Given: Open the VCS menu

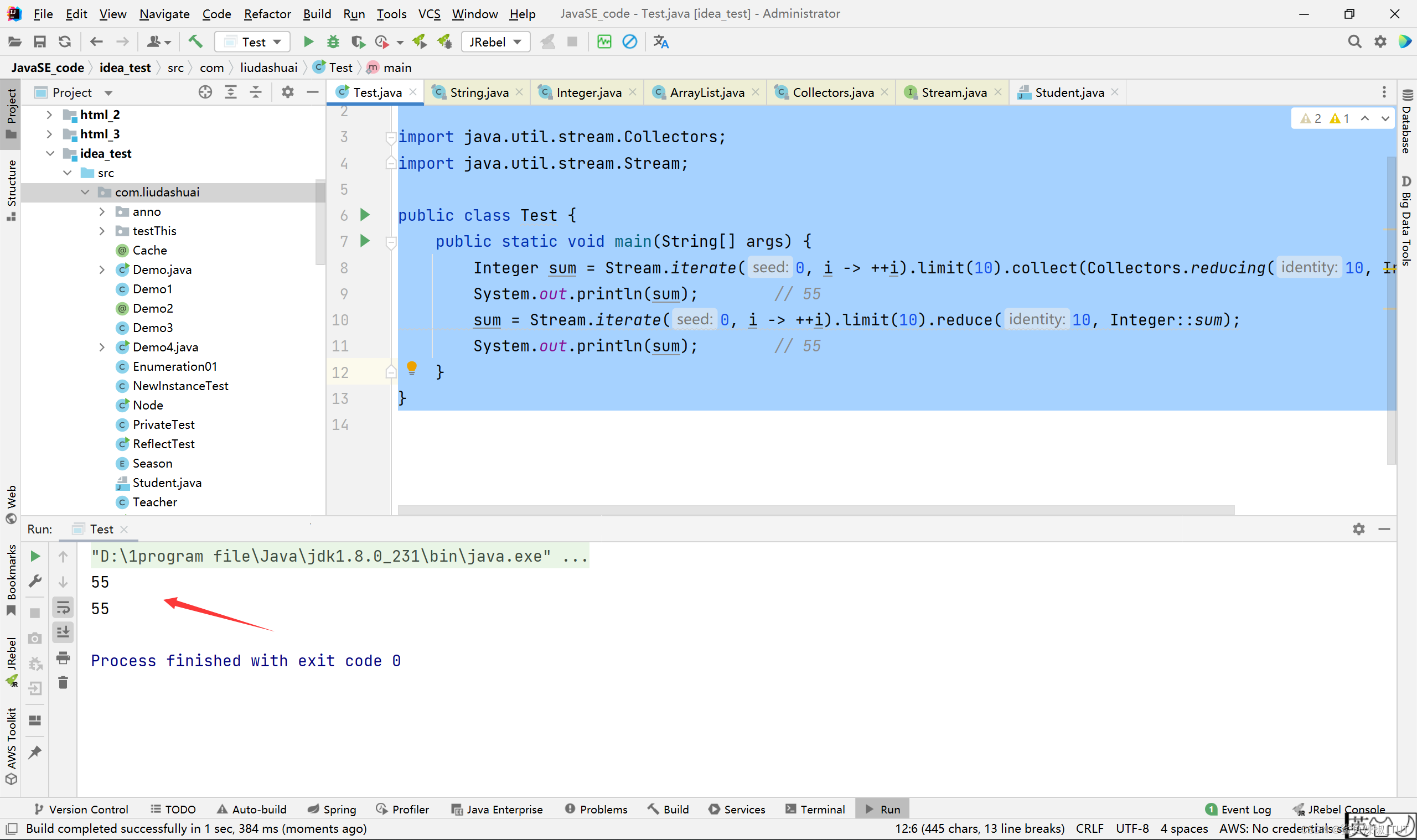Looking at the screenshot, I should click(429, 14).
